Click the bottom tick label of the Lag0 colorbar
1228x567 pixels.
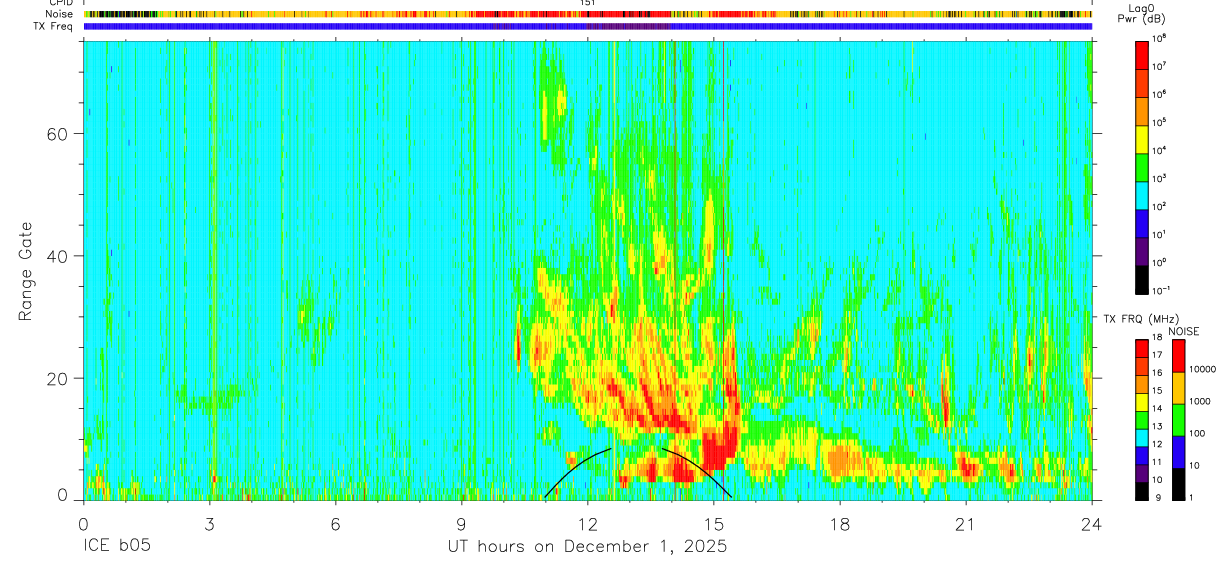[1162, 291]
